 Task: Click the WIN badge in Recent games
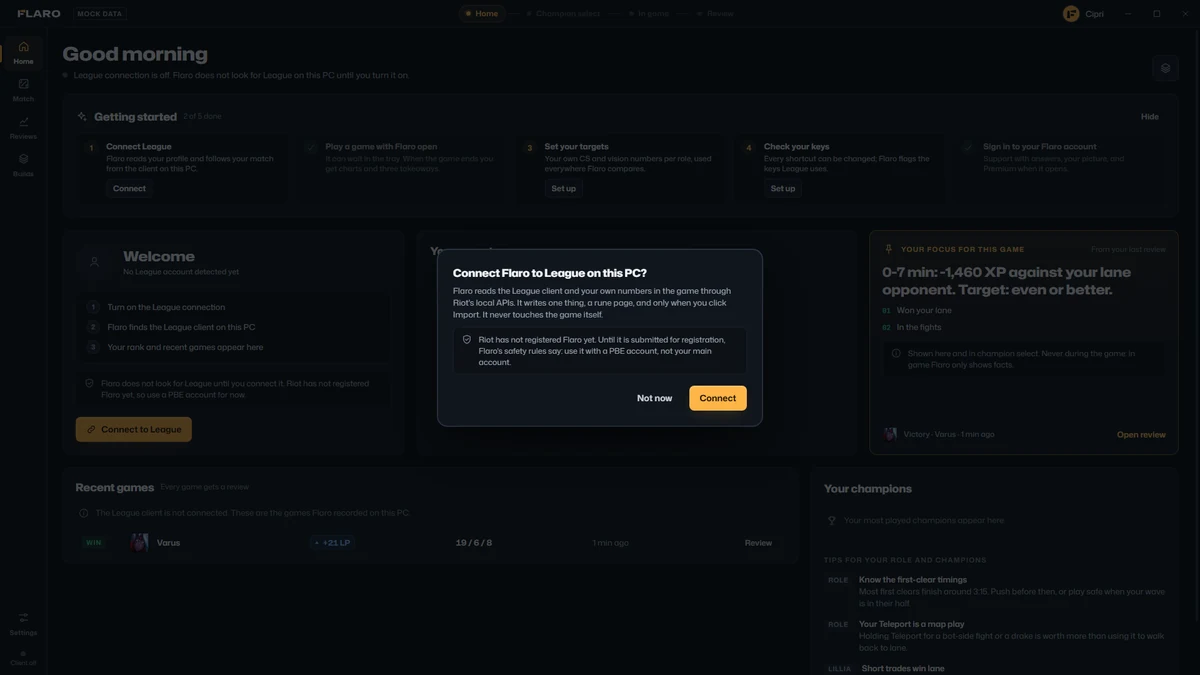click(x=94, y=543)
